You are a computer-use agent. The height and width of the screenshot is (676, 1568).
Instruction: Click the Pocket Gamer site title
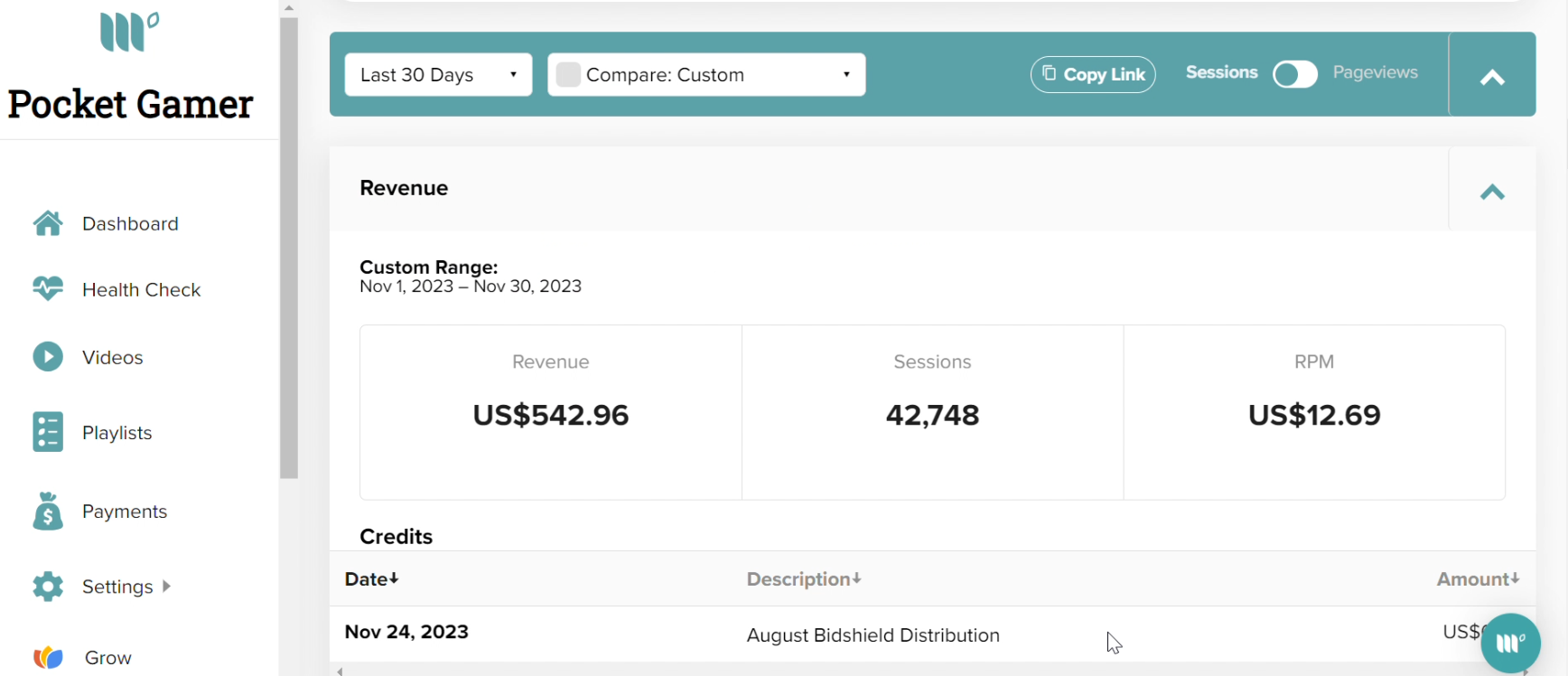pos(131,104)
